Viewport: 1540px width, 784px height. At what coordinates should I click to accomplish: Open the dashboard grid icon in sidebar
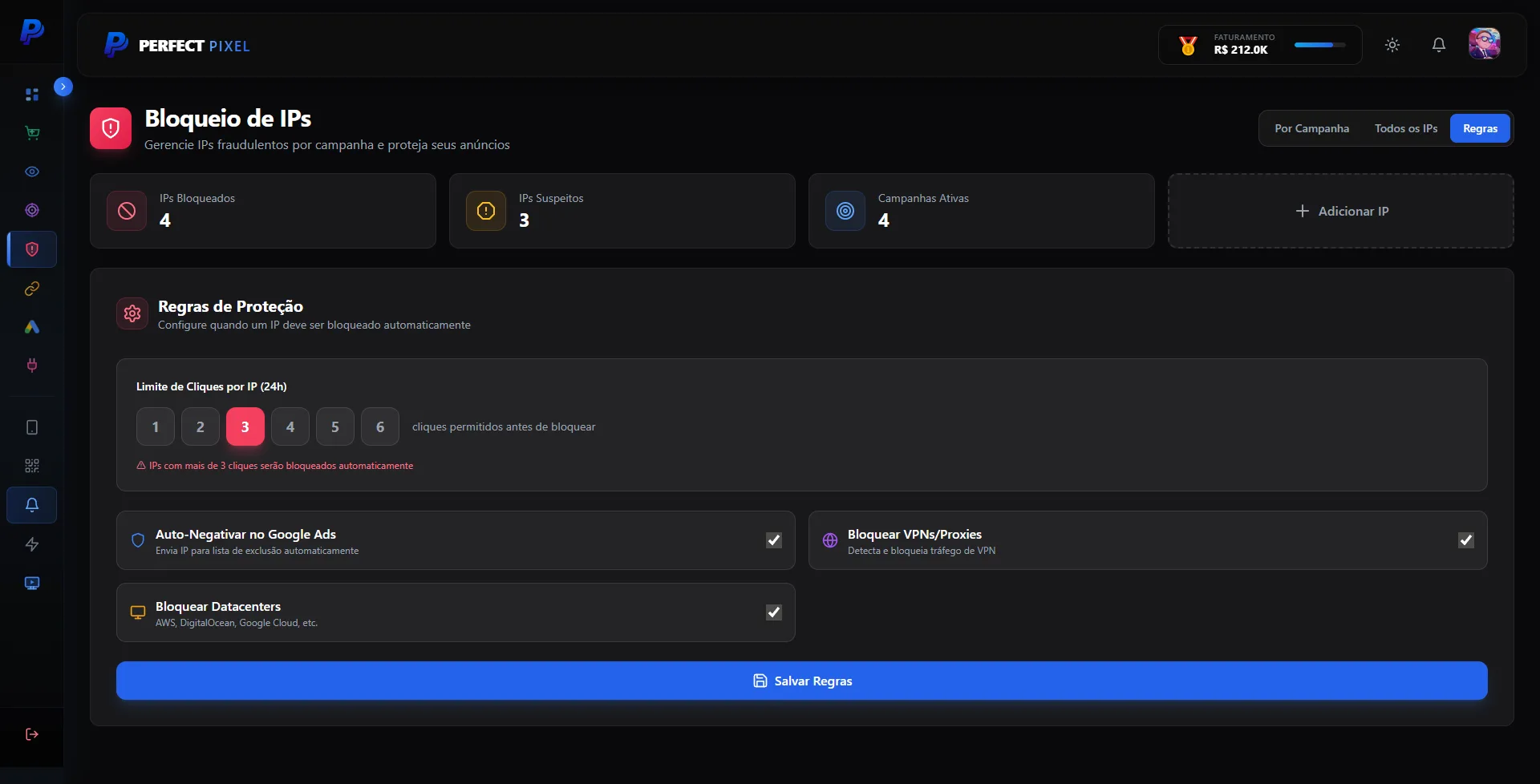pyautogui.click(x=32, y=95)
